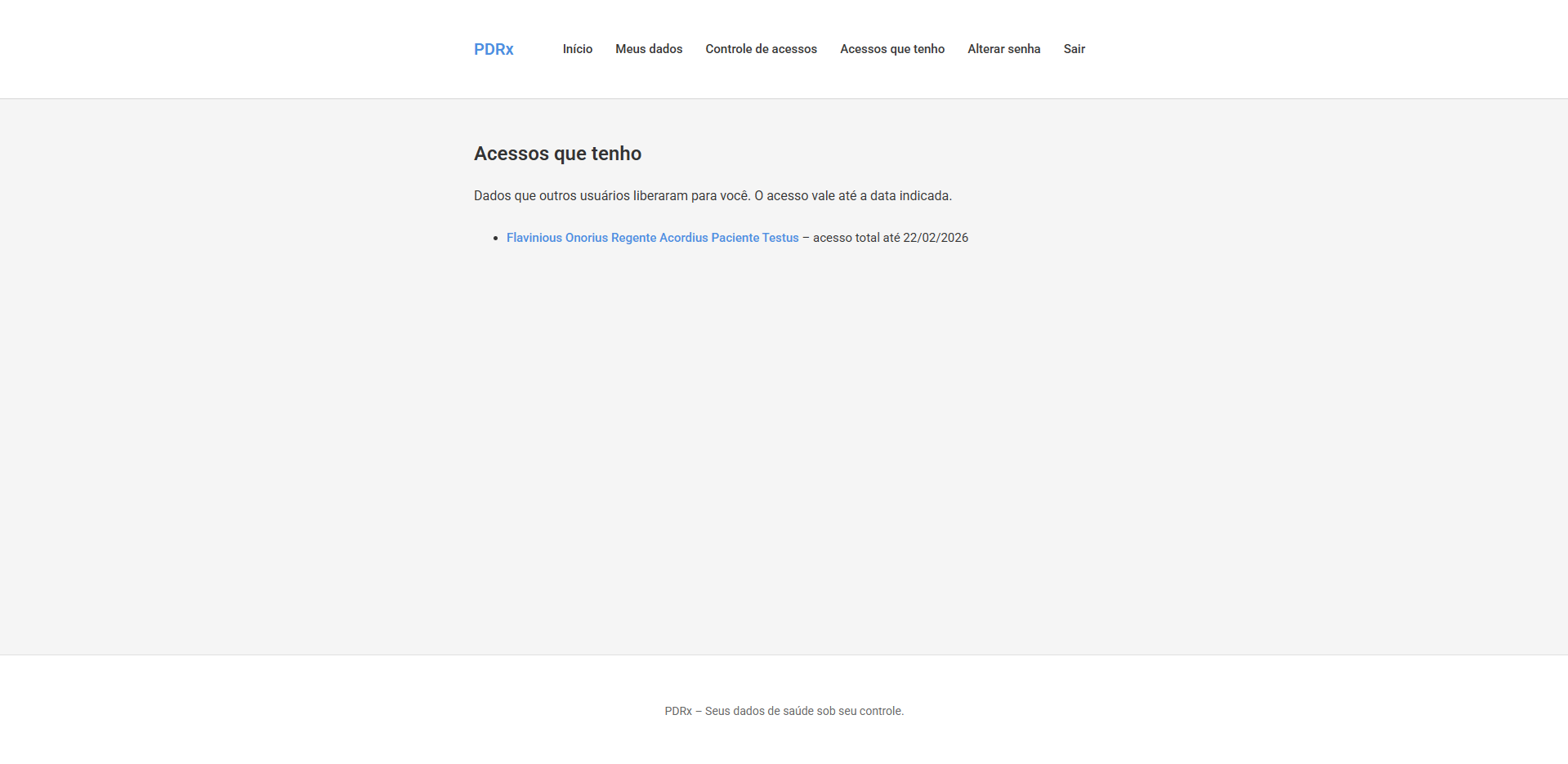Click the footer text 'PDRx – Seus dados de saúde'
The width and height of the screenshot is (1568, 764).
point(784,711)
